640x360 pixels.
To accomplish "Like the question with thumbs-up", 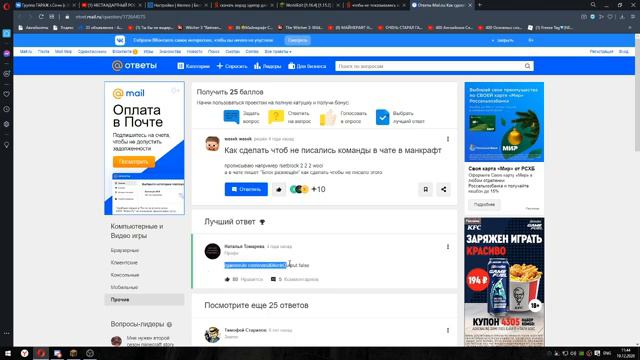I will tap(279, 189).
